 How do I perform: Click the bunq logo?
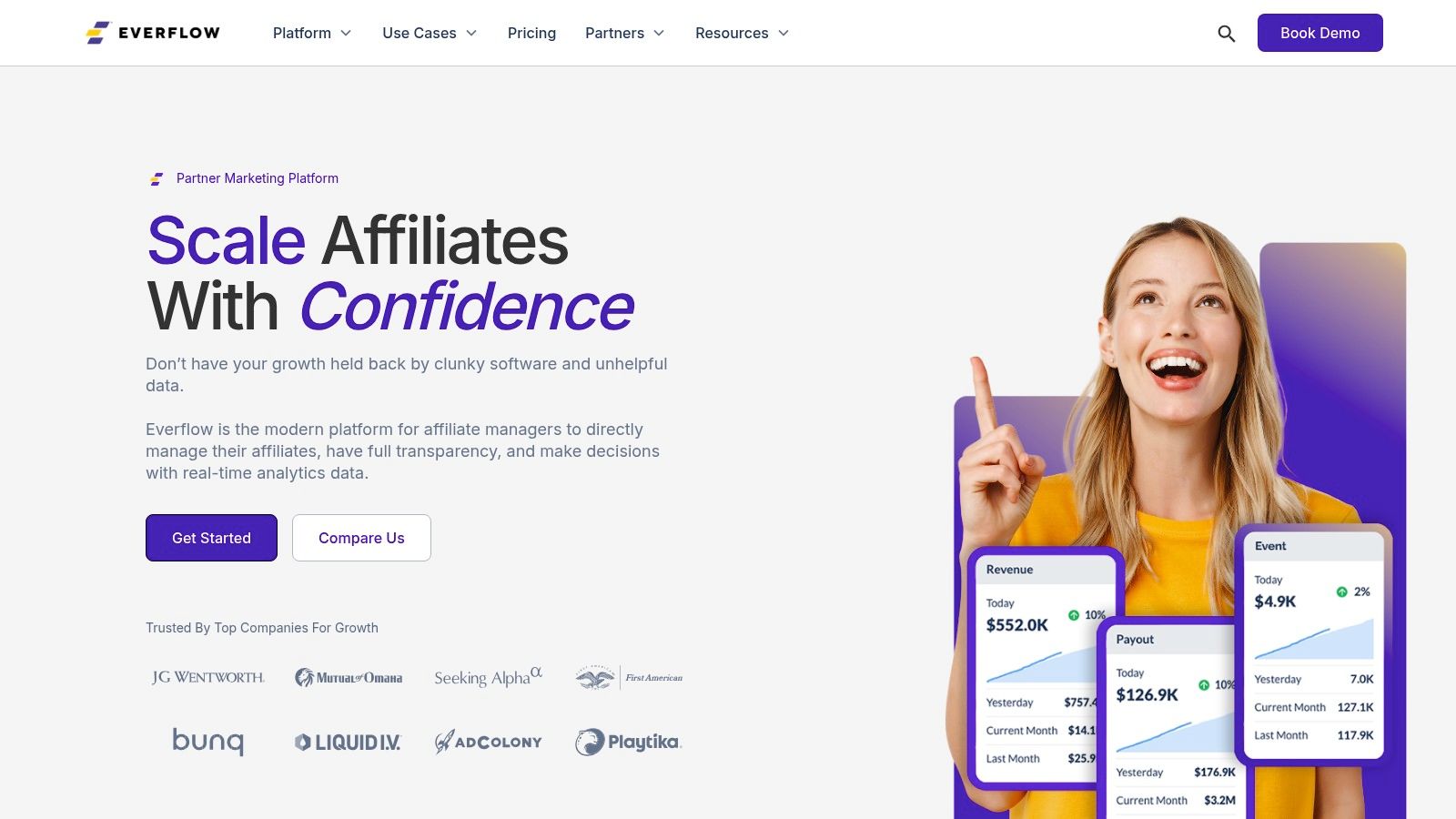(208, 742)
